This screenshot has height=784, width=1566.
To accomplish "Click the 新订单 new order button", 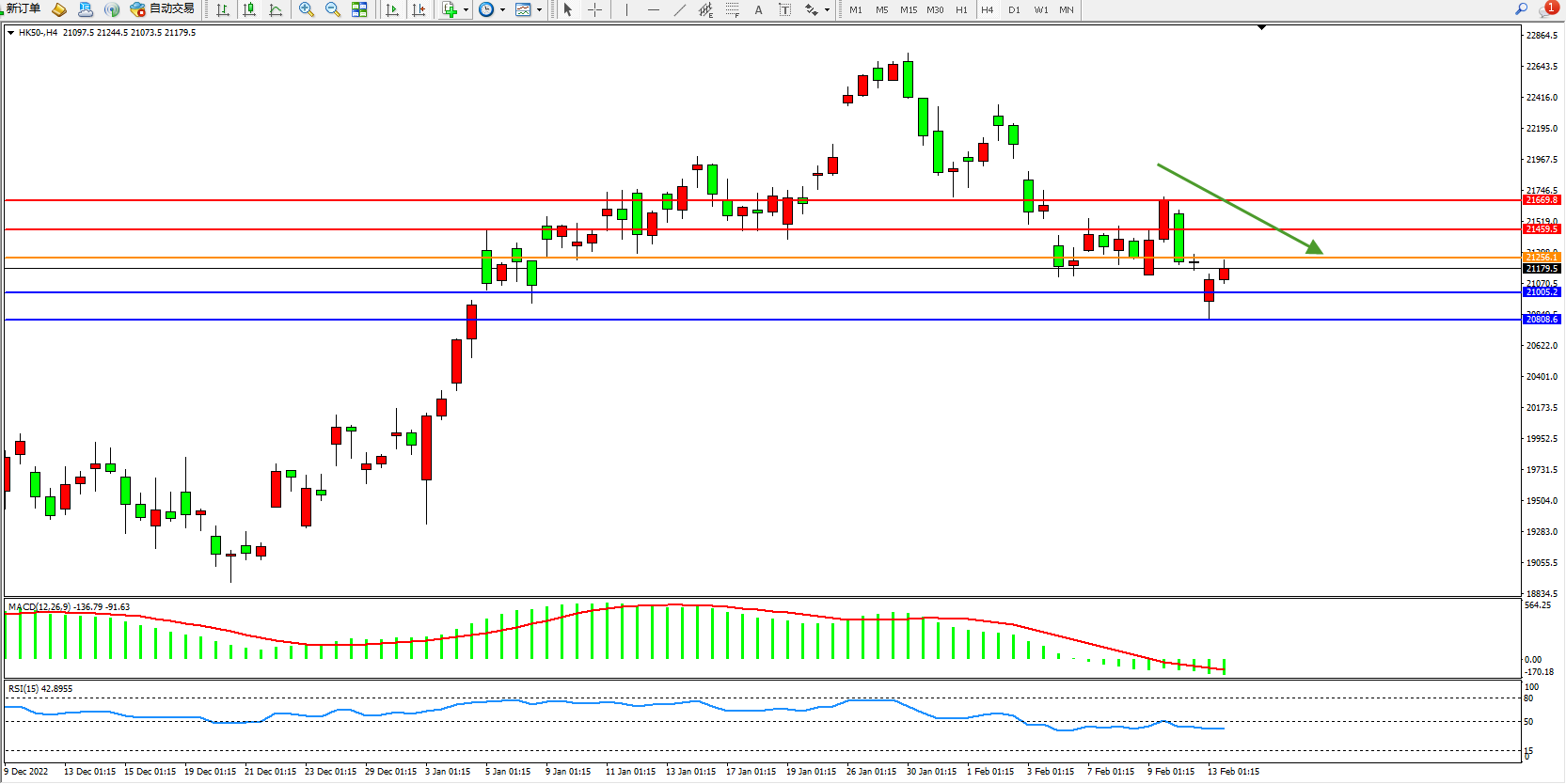I will pyautogui.click(x=23, y=8).
